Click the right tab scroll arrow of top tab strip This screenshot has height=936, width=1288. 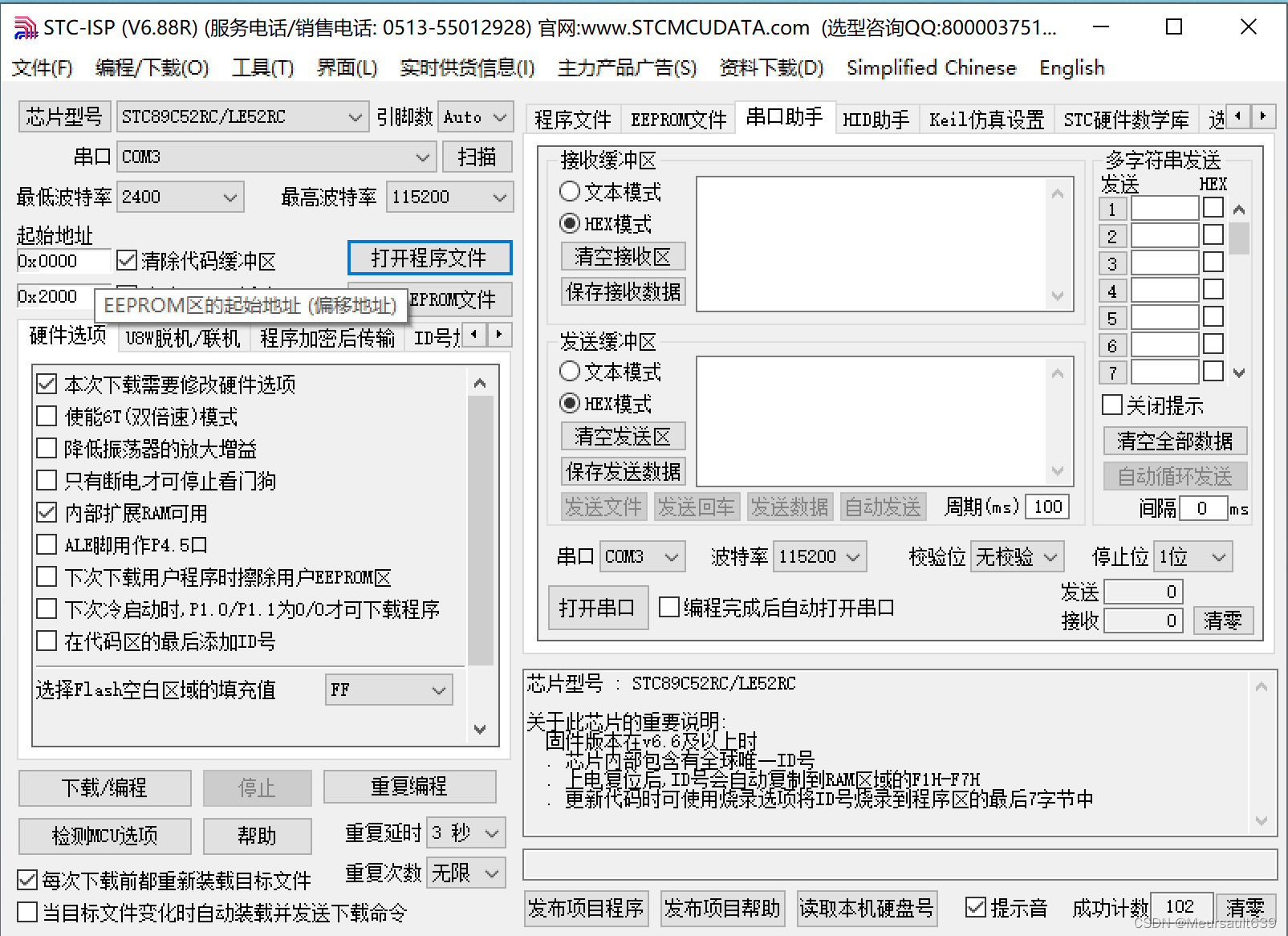point(1264,116)
